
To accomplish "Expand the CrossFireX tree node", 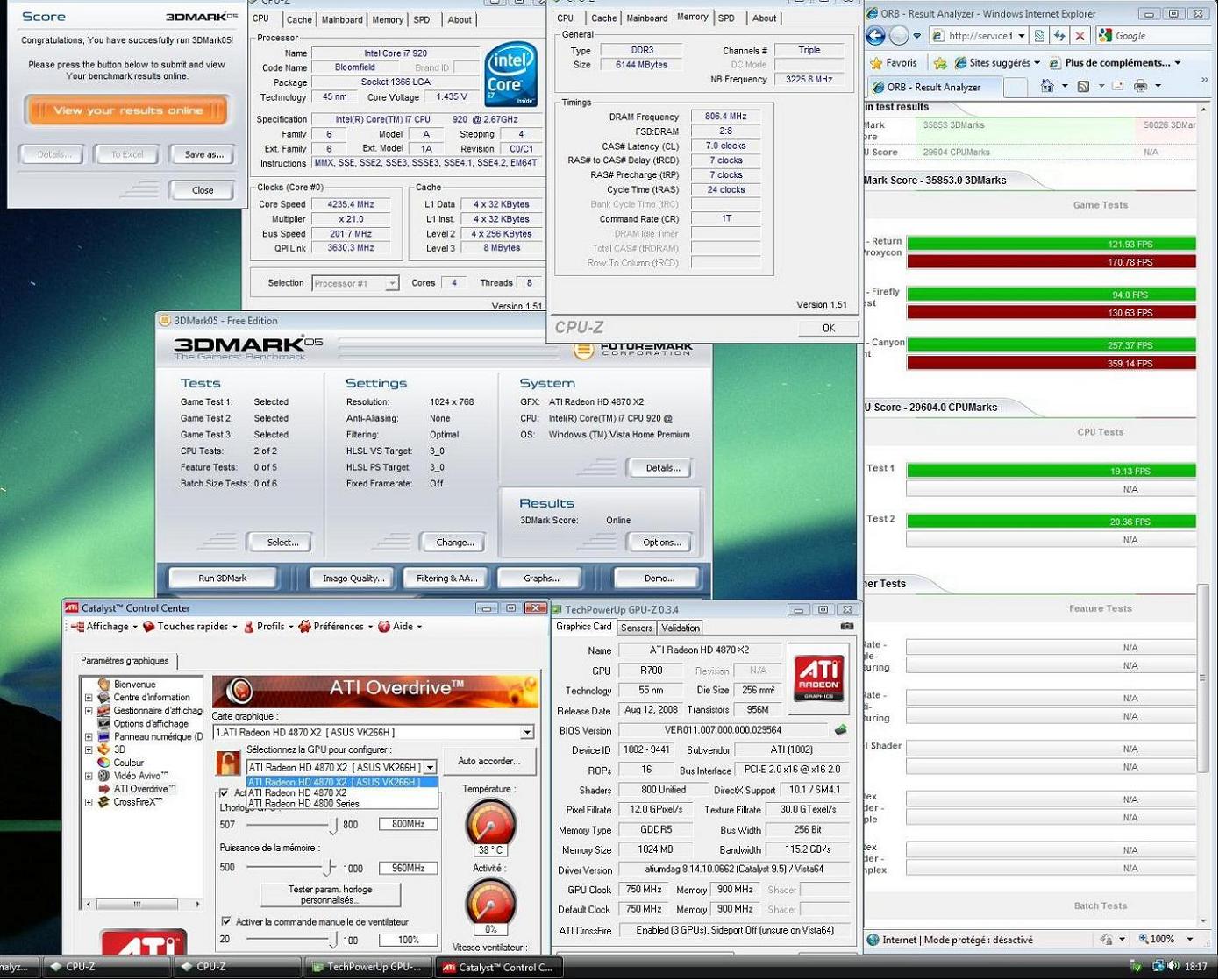I will pyautogui.click(x=89, y=802).
